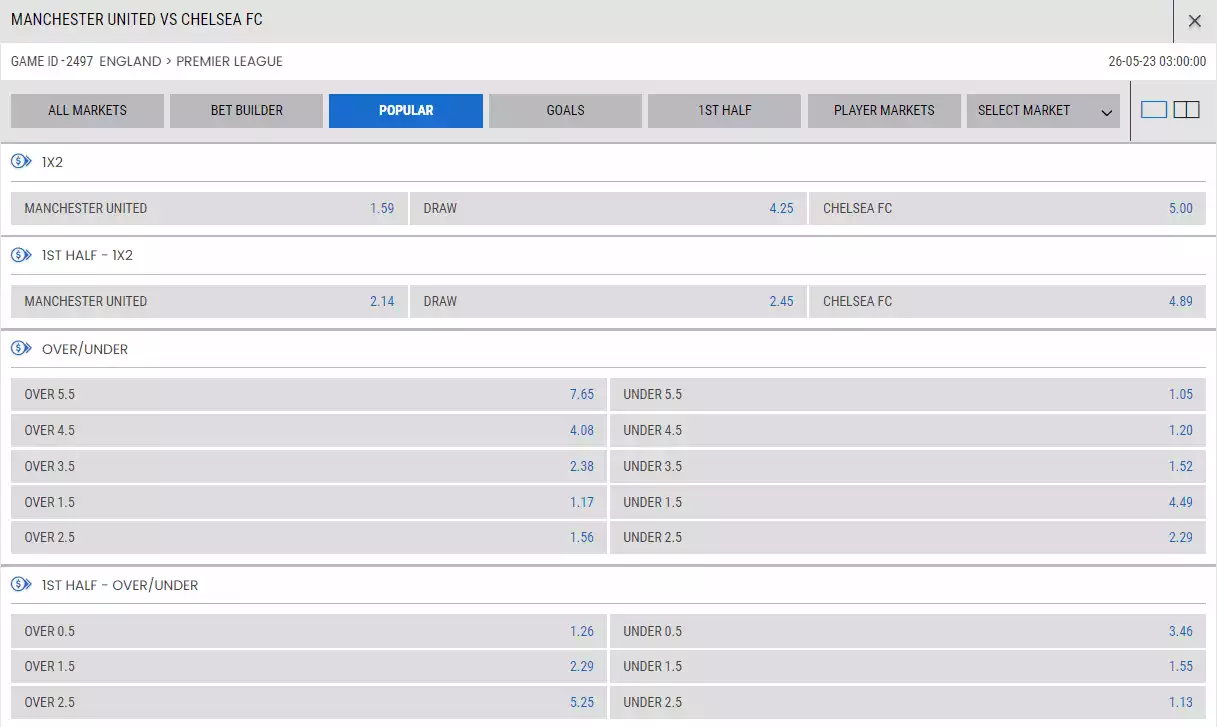Screen dimensions: 1217x727
Task: Pick UNDER 1.5 at 4.49 in OVER/UNDER
Action: pyautogui.click(x=908, y=502)
